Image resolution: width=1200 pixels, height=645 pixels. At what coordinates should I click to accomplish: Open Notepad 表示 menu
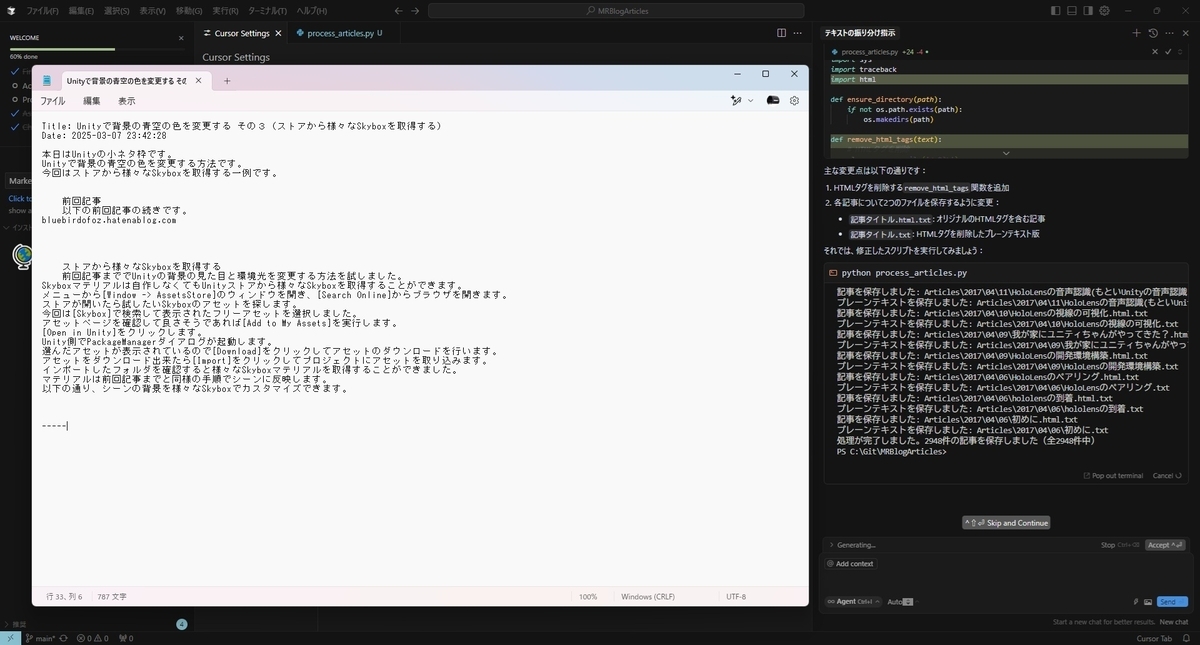pos(127,101)
